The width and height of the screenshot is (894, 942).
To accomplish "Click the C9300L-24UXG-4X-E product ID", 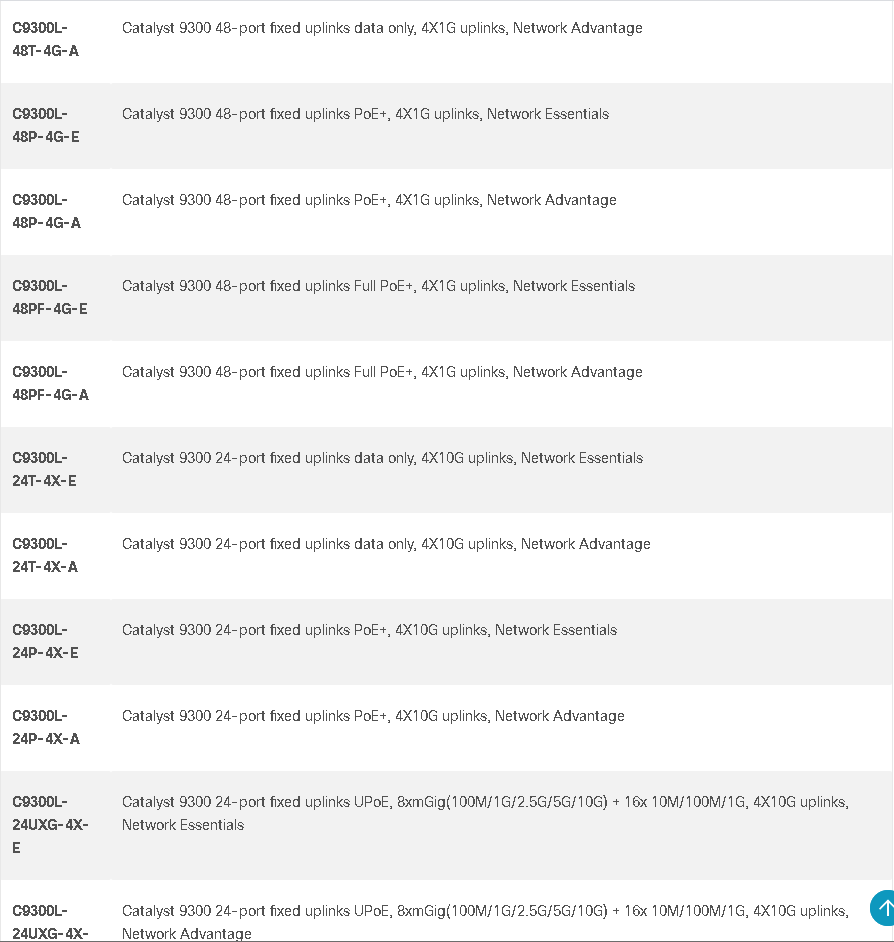I will coord(50,825).
